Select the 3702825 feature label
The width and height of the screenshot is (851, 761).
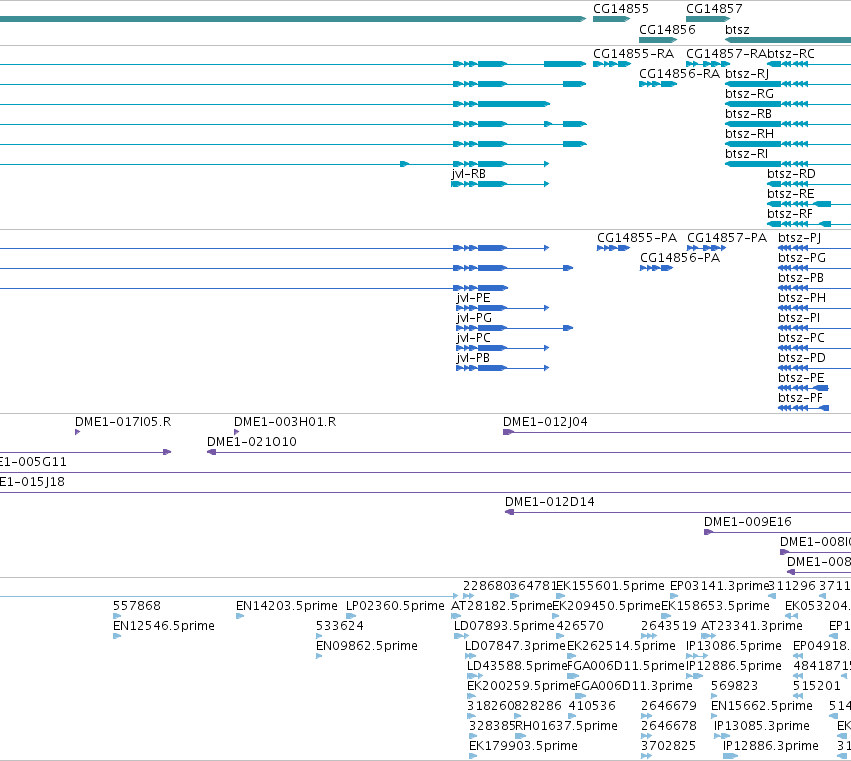669,746
